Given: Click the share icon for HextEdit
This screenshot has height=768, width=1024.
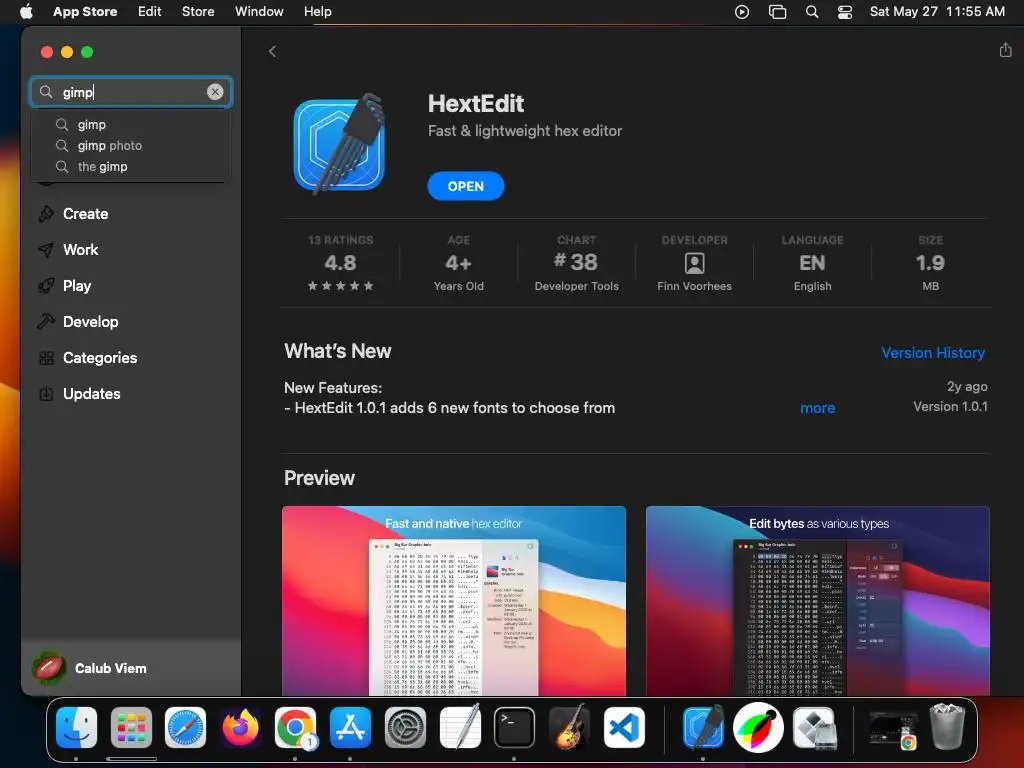Looking at the screenshot, I should pos(1005,50).
